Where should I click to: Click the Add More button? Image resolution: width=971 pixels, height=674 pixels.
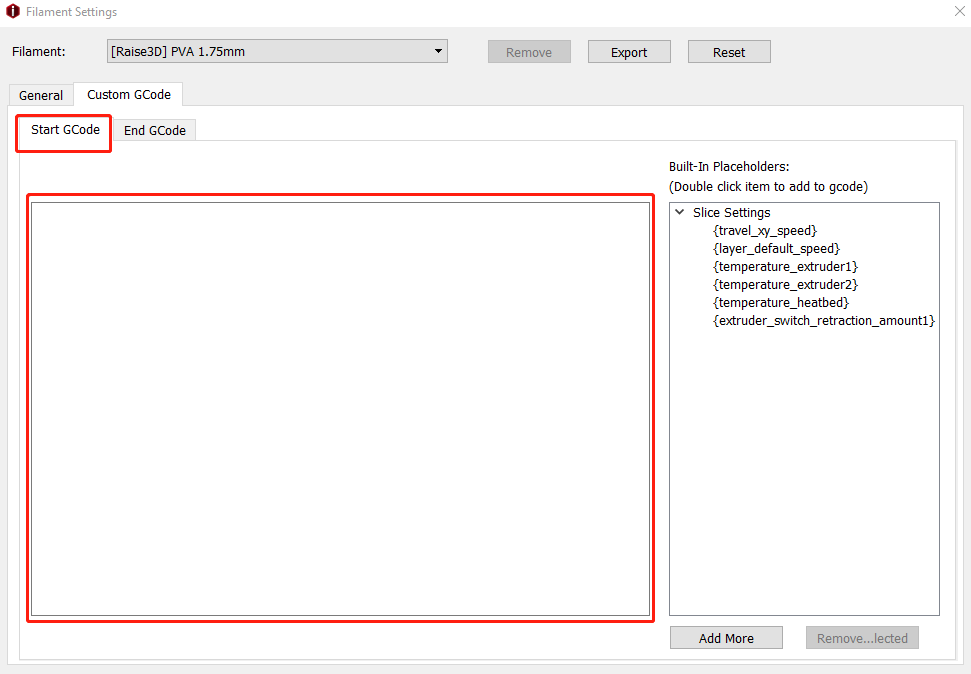pos(726,638)
